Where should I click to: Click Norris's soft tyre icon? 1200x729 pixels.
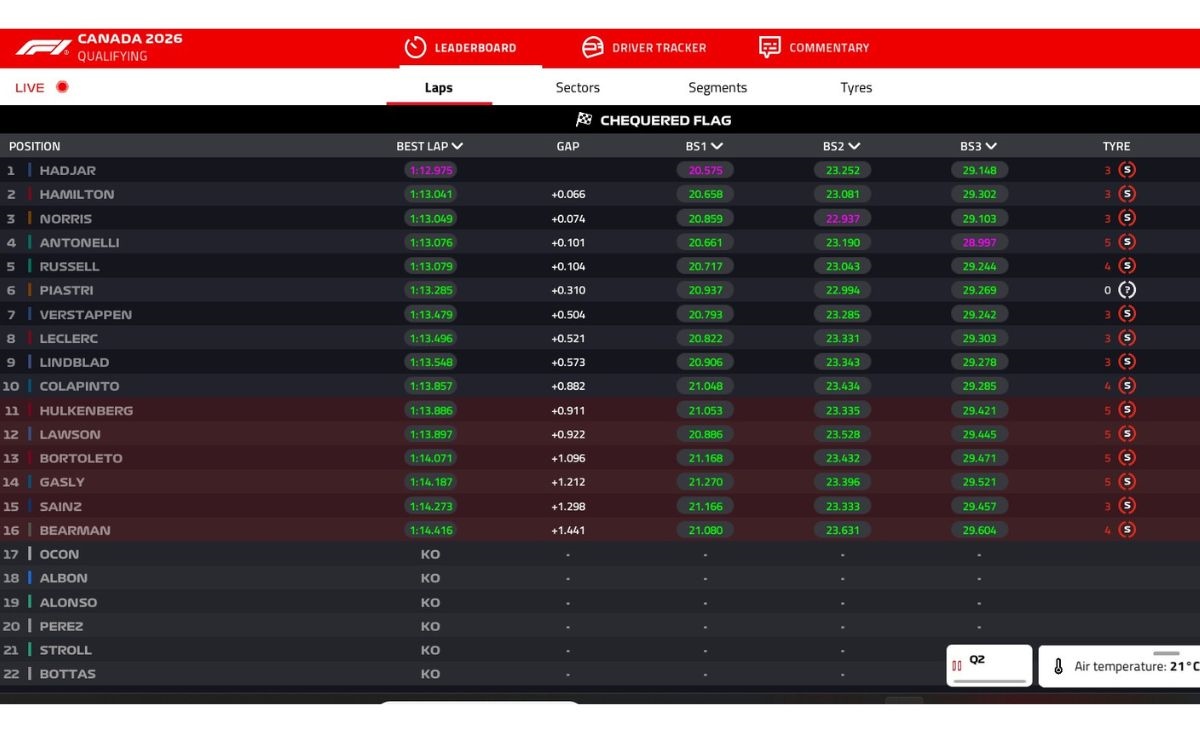pos(1127,218)
